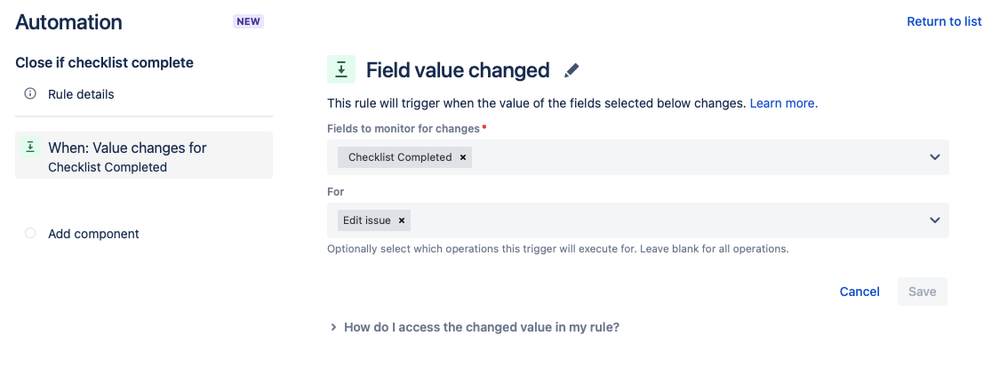The height and width of the screenshot is (368, 999).
Task: Click the green Field value changed trigger icon
Action: click(x=341, y=69)
